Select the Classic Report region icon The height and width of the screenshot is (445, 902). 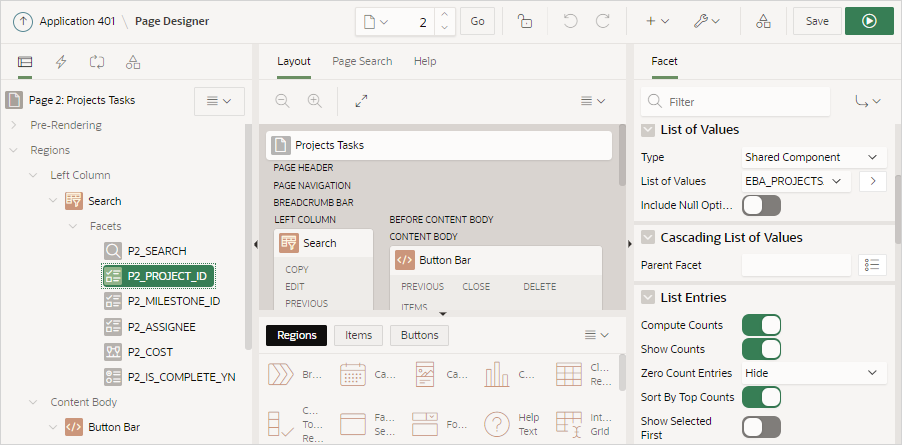tap(569, 374)
